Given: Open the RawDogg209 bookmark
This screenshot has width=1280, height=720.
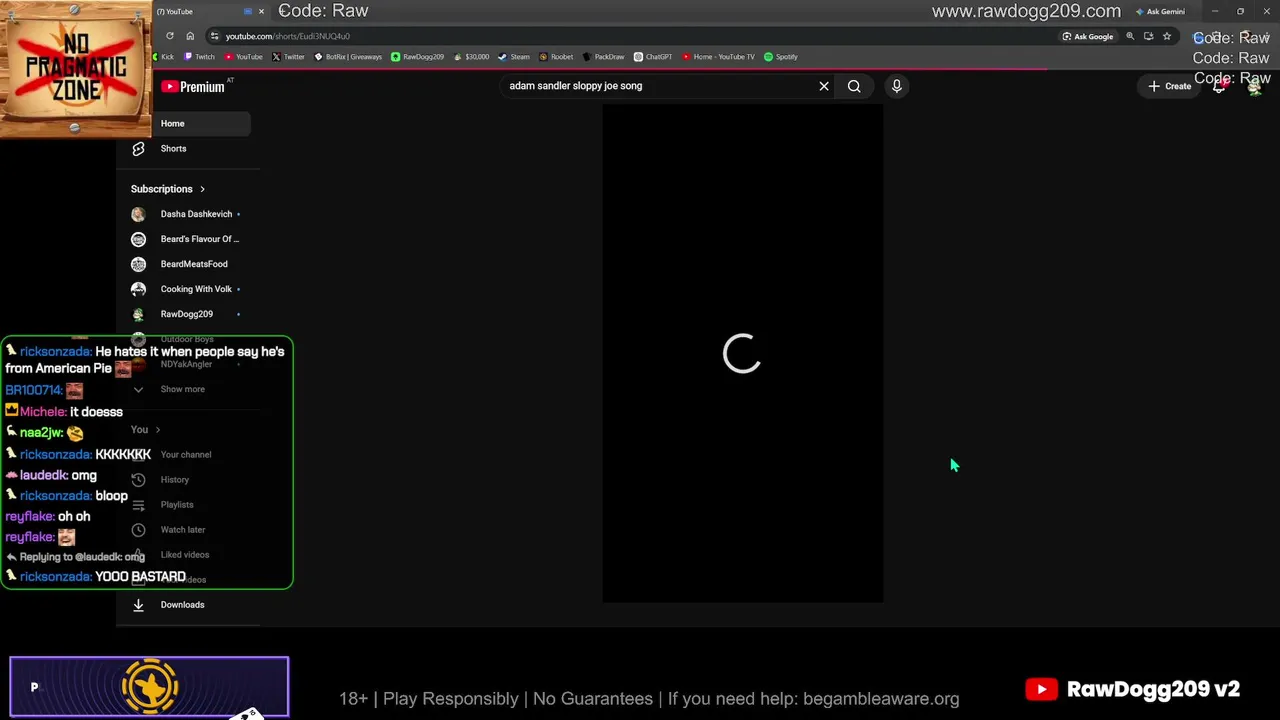Looking at the screenshot, I should [x=417, y=57].
